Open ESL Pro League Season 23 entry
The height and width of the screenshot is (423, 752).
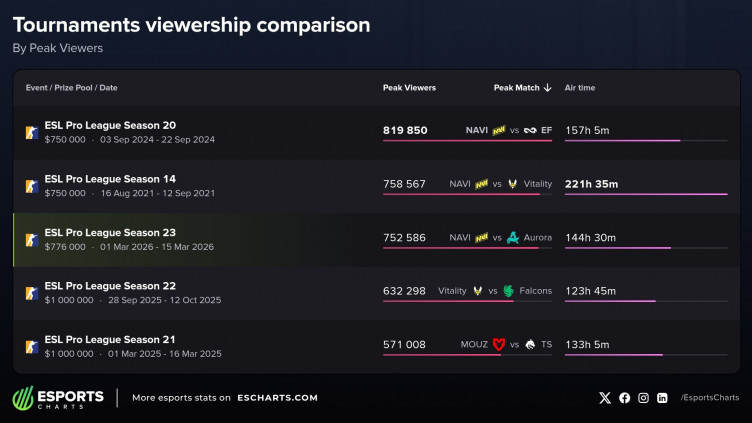point(110,232)
